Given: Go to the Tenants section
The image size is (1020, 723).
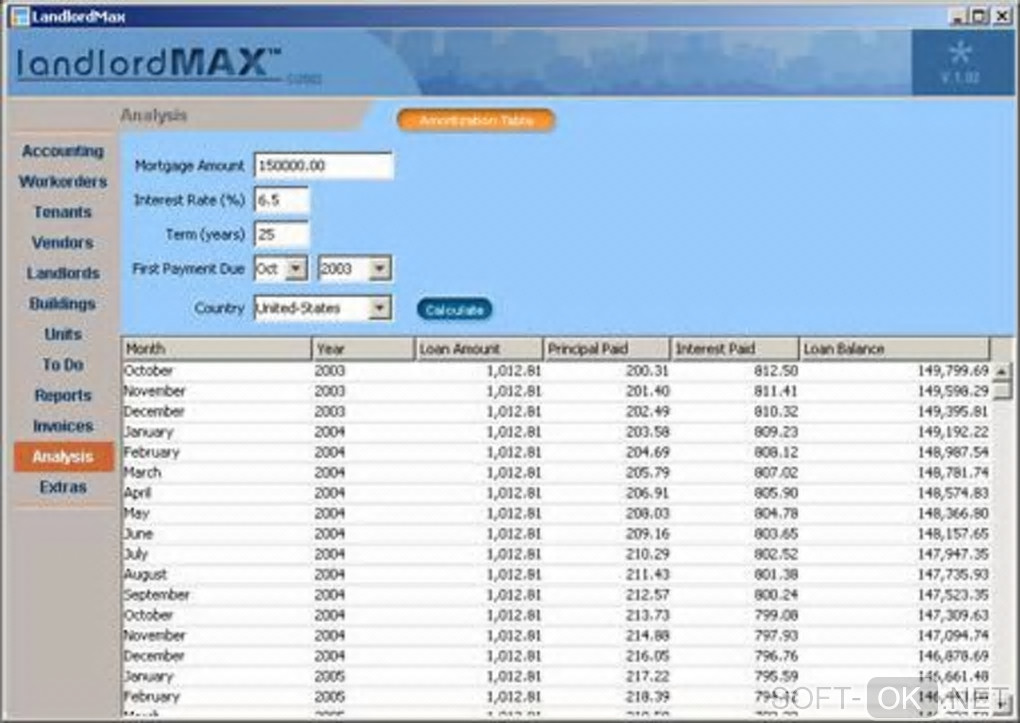Looking at the screenshot, I should click(x=62, y=212).
